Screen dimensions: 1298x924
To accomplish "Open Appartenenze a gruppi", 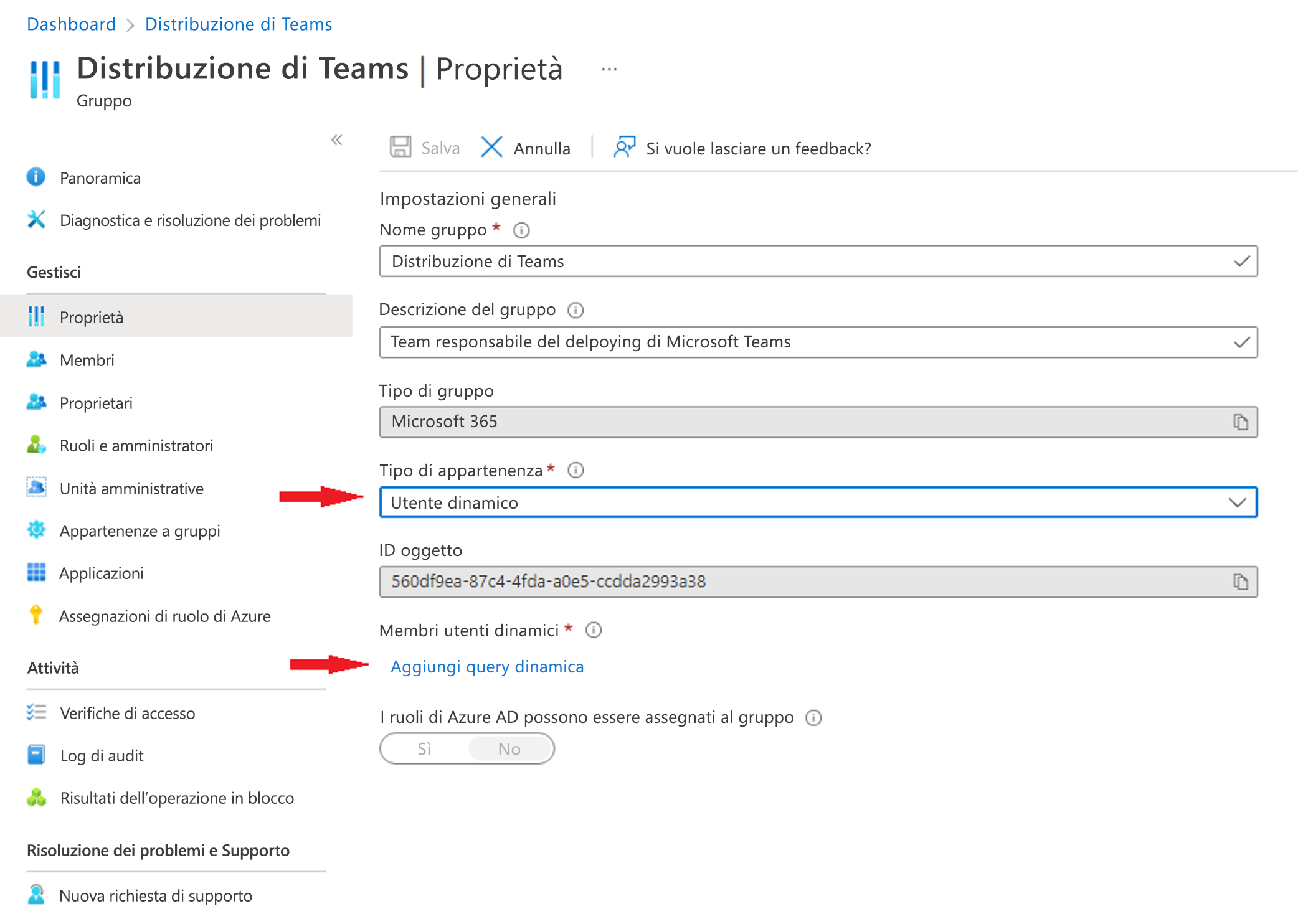I will click(140, 531).
